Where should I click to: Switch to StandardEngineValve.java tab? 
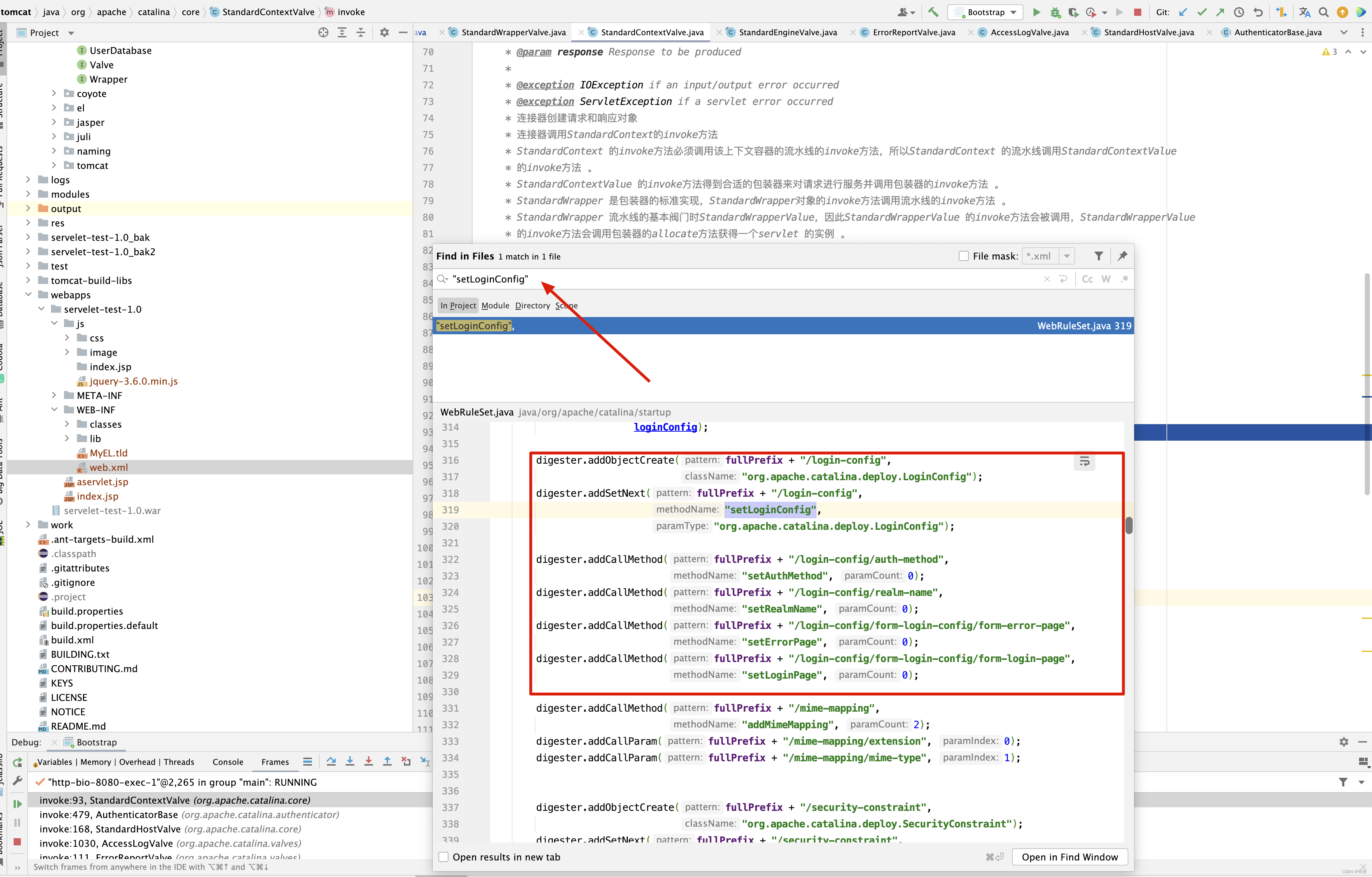787,32
